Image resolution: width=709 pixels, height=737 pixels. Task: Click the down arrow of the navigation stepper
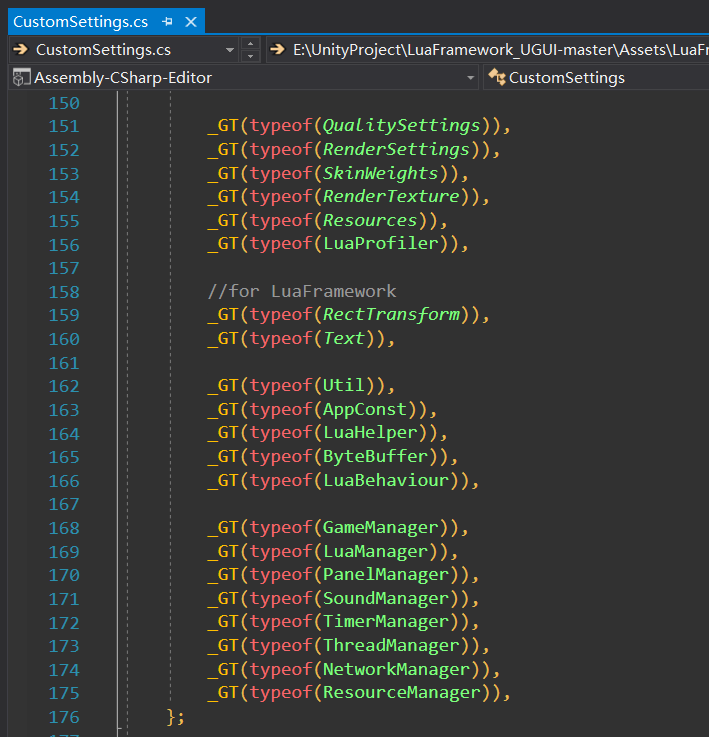(x=251, y=56)
